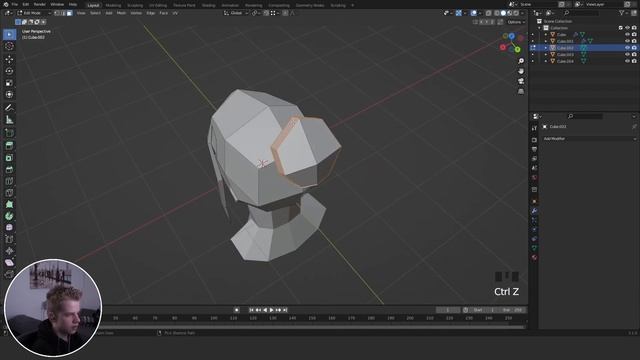Expand Cube.004 in the outliner
Viewport: 640px width, 360px height.
[546, 61]
